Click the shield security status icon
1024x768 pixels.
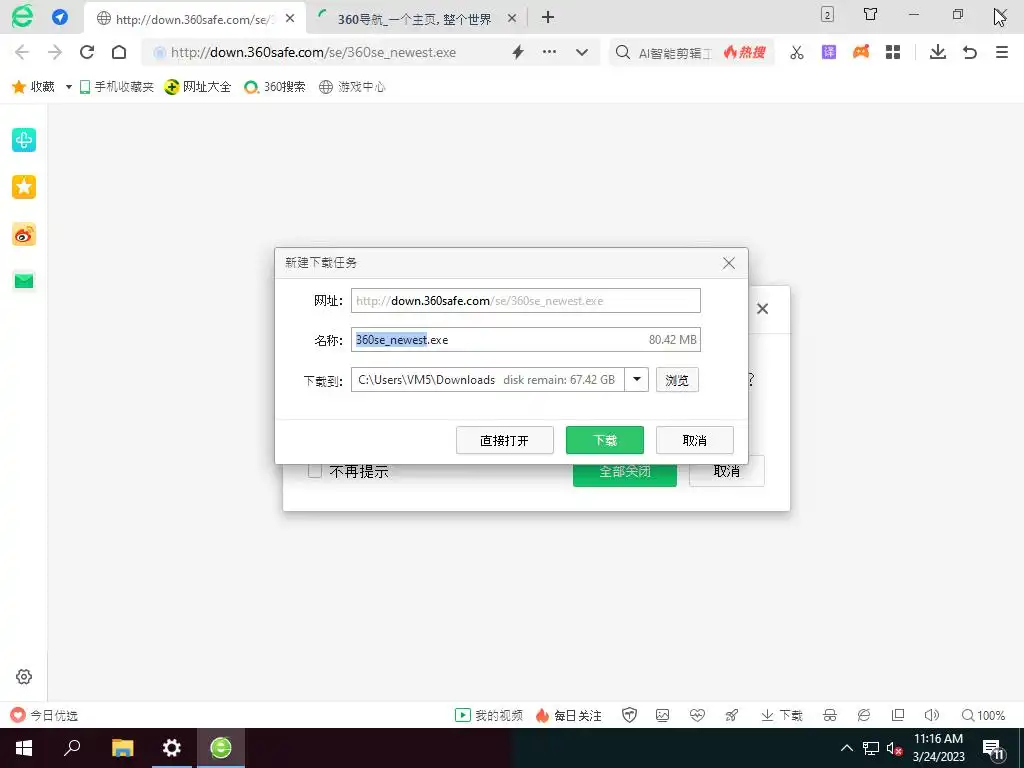coord(630,715)
